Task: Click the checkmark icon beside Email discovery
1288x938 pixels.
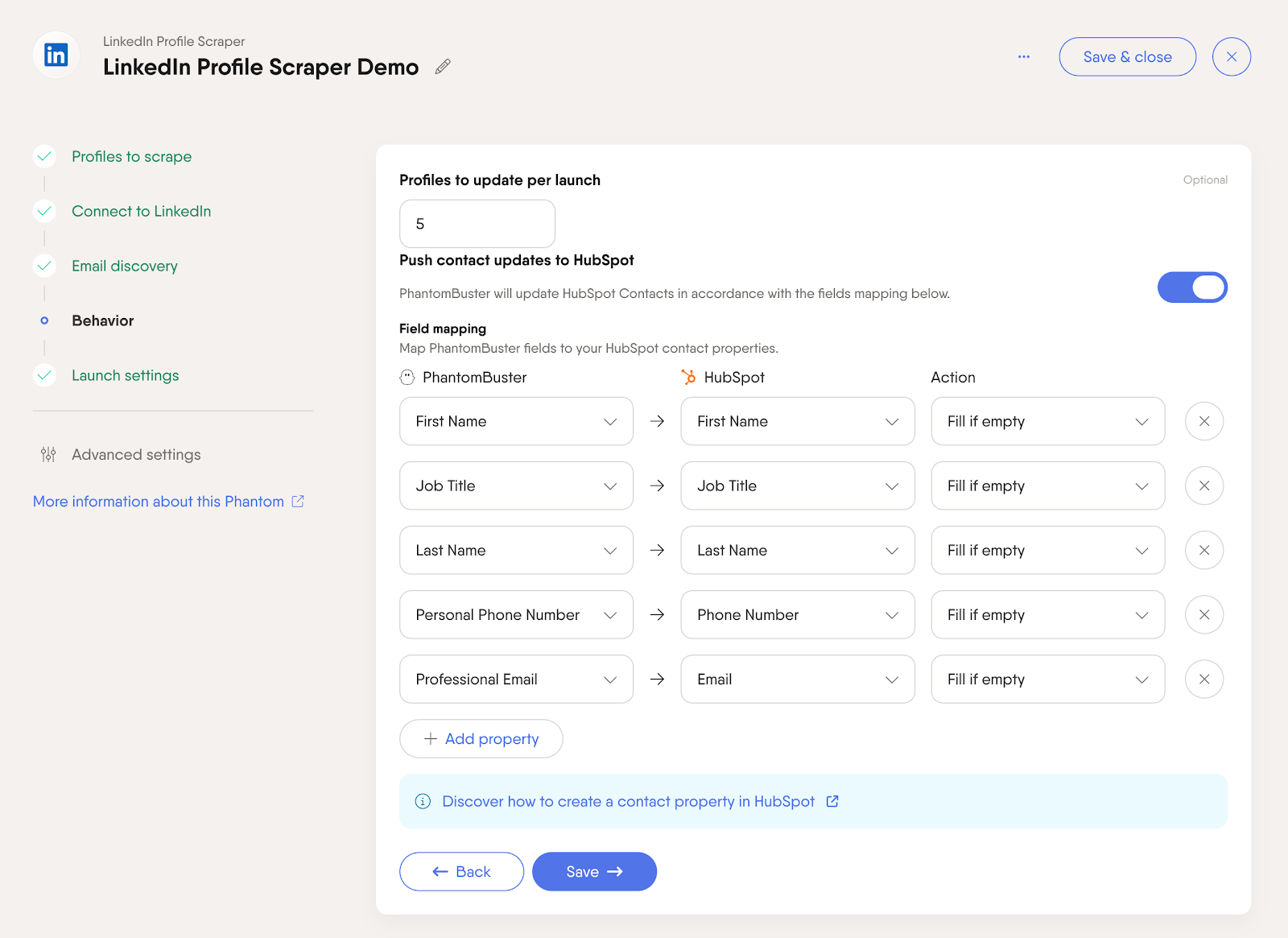Action: pyautogui.click(x=44, y=266)
